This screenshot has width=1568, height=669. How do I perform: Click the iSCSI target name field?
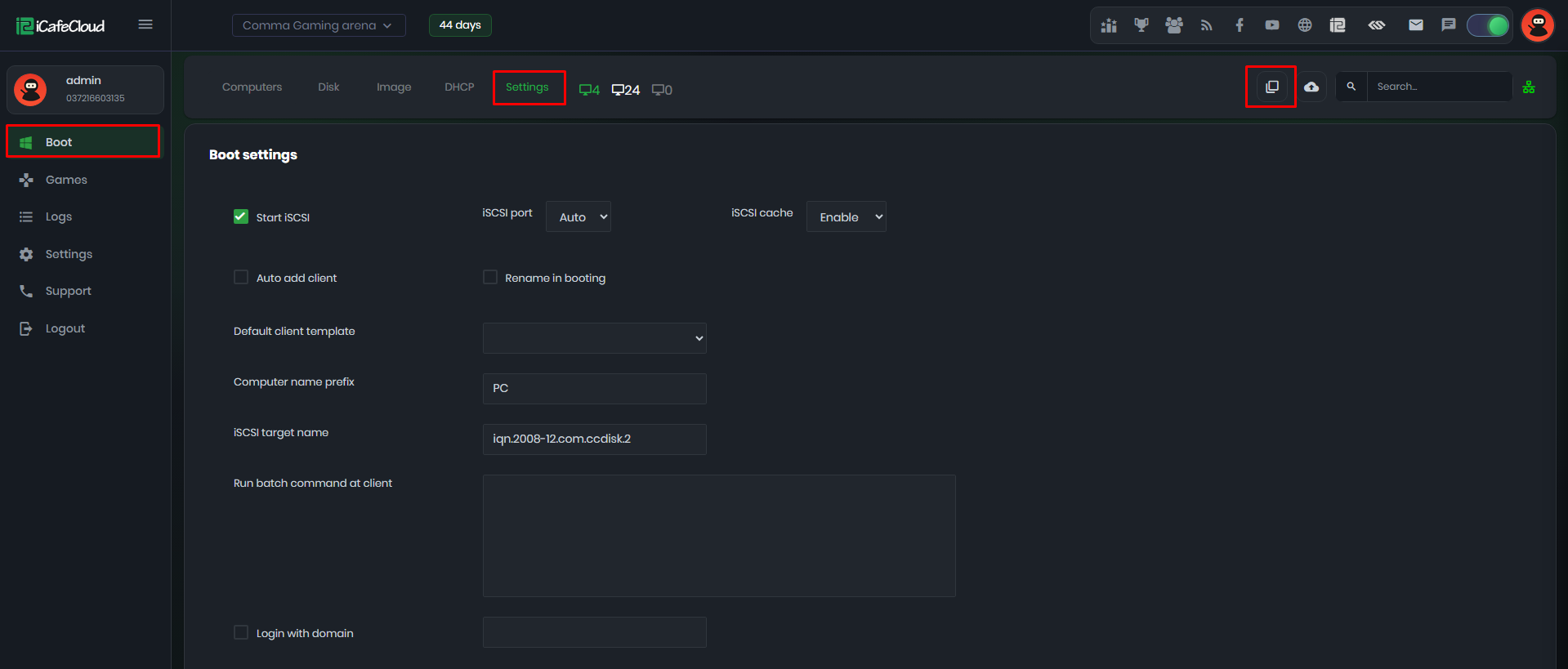595,439
